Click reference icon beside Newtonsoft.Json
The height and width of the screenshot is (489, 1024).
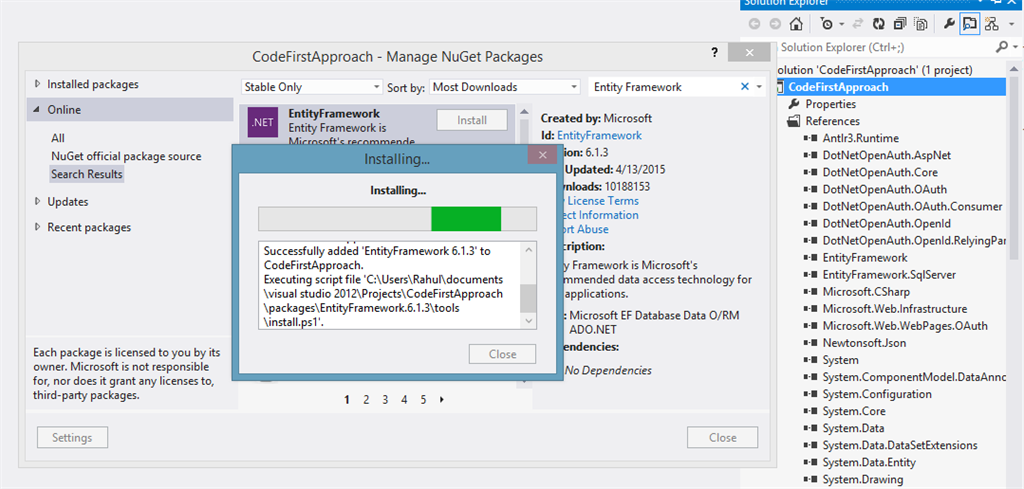click(x=811, y=343)
